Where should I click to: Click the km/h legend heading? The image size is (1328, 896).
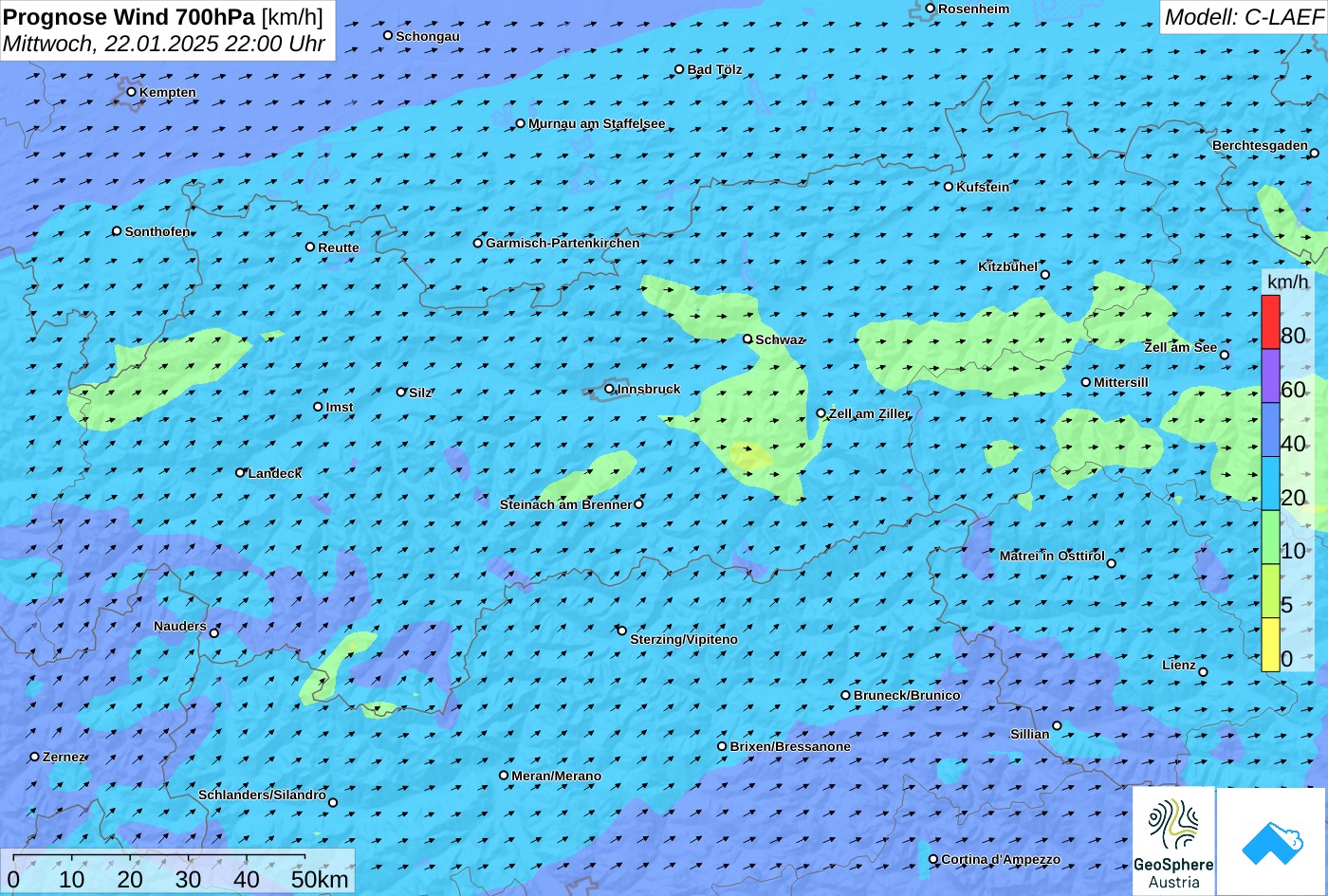pyautogui.click(x=1287, y=282)
